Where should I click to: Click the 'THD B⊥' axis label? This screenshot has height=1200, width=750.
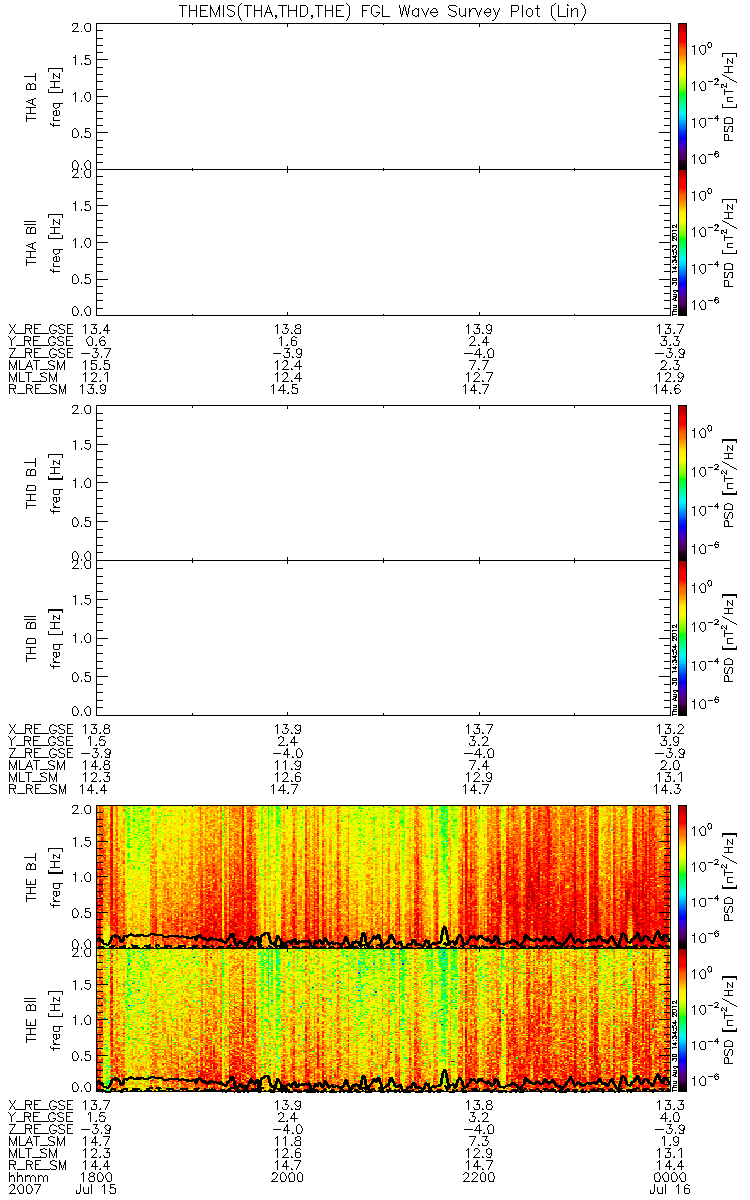pos(32,485)
